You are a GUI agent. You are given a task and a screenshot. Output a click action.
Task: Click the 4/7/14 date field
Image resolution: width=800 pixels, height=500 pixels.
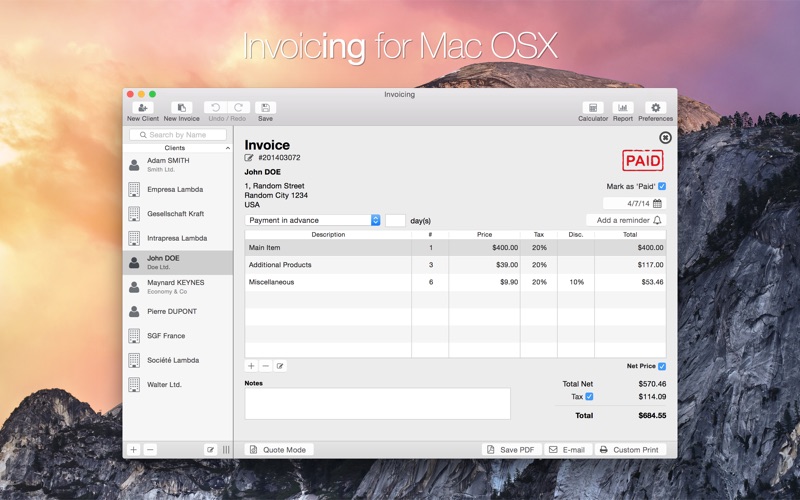(x=634, y=204)
